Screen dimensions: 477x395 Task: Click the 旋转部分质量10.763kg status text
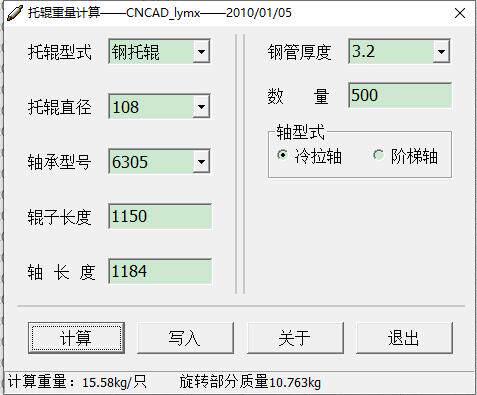point(250,382)
